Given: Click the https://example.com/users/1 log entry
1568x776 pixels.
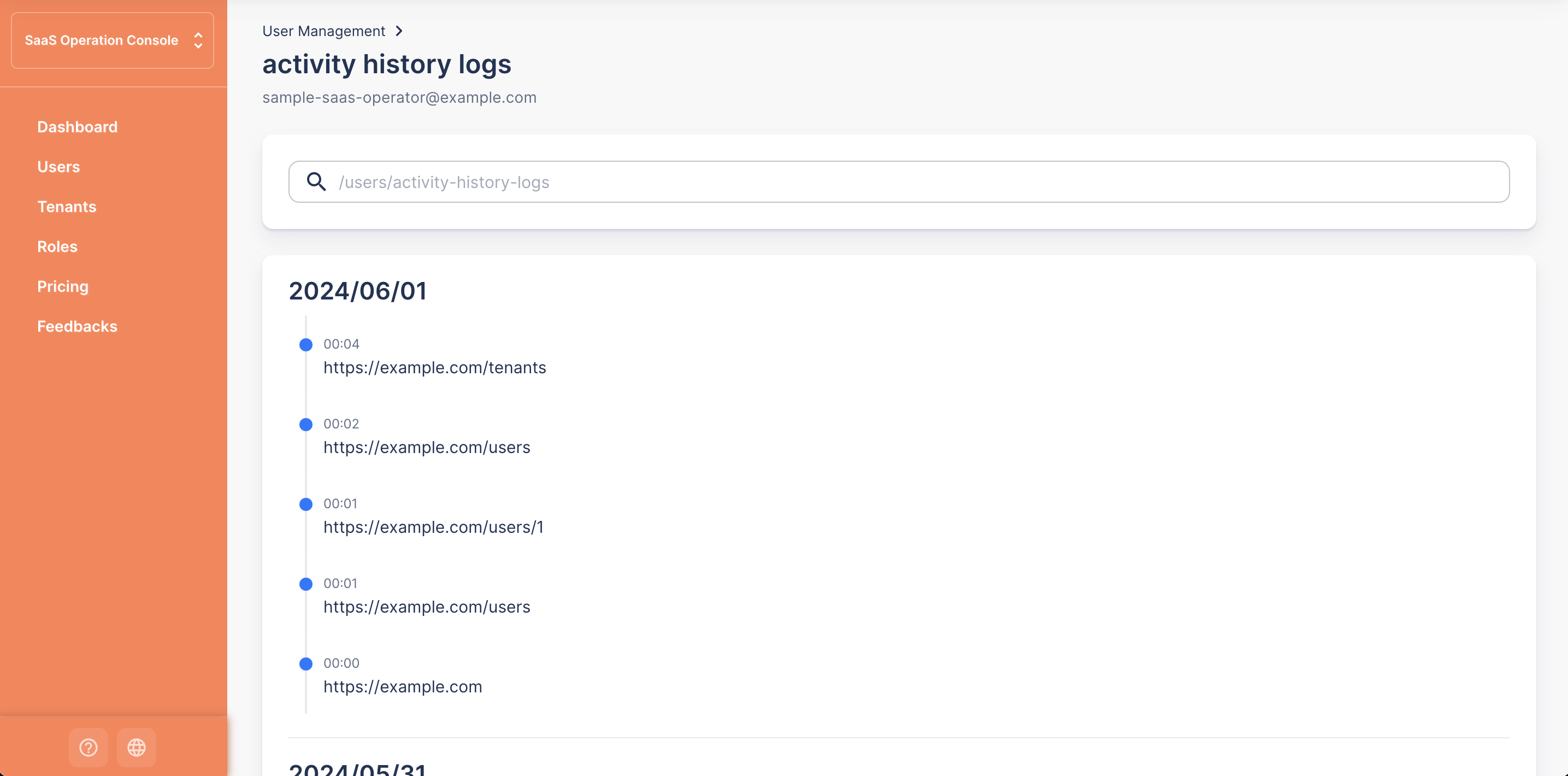Looking at the screenshot, I should [433, 527].
